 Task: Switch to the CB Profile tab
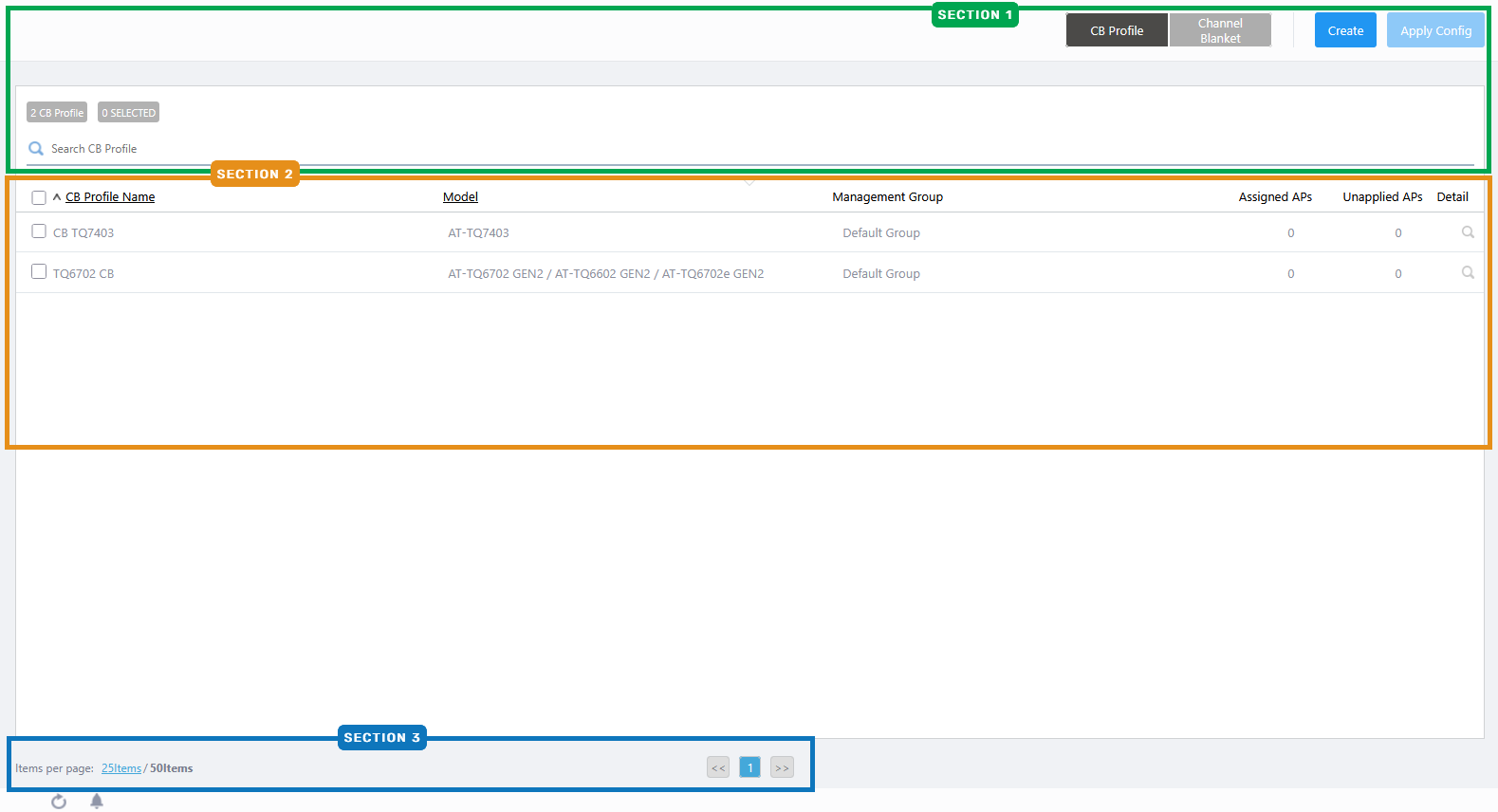(x=1117, y=30)
